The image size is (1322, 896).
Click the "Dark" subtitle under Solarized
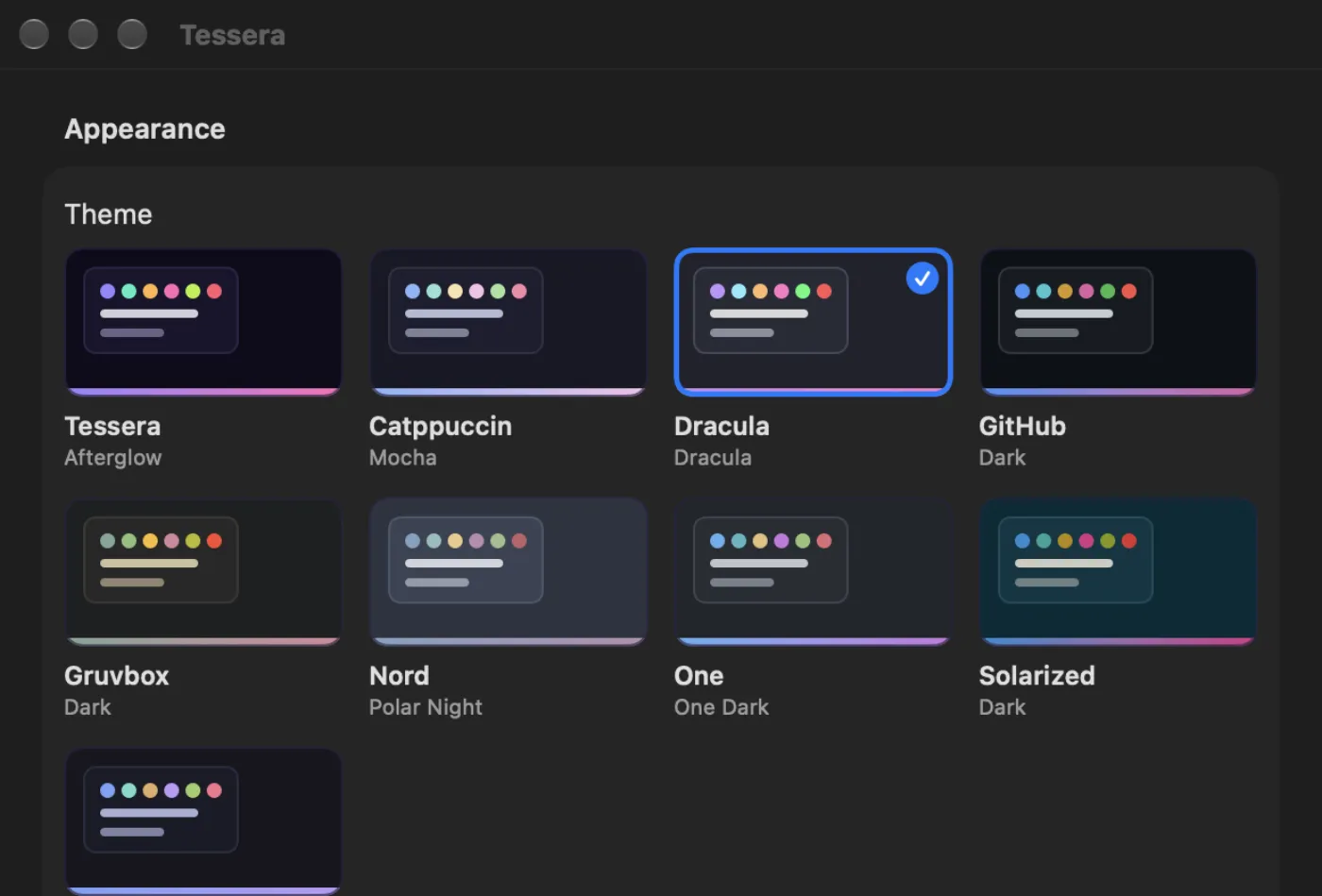(x=1003, y=707)
